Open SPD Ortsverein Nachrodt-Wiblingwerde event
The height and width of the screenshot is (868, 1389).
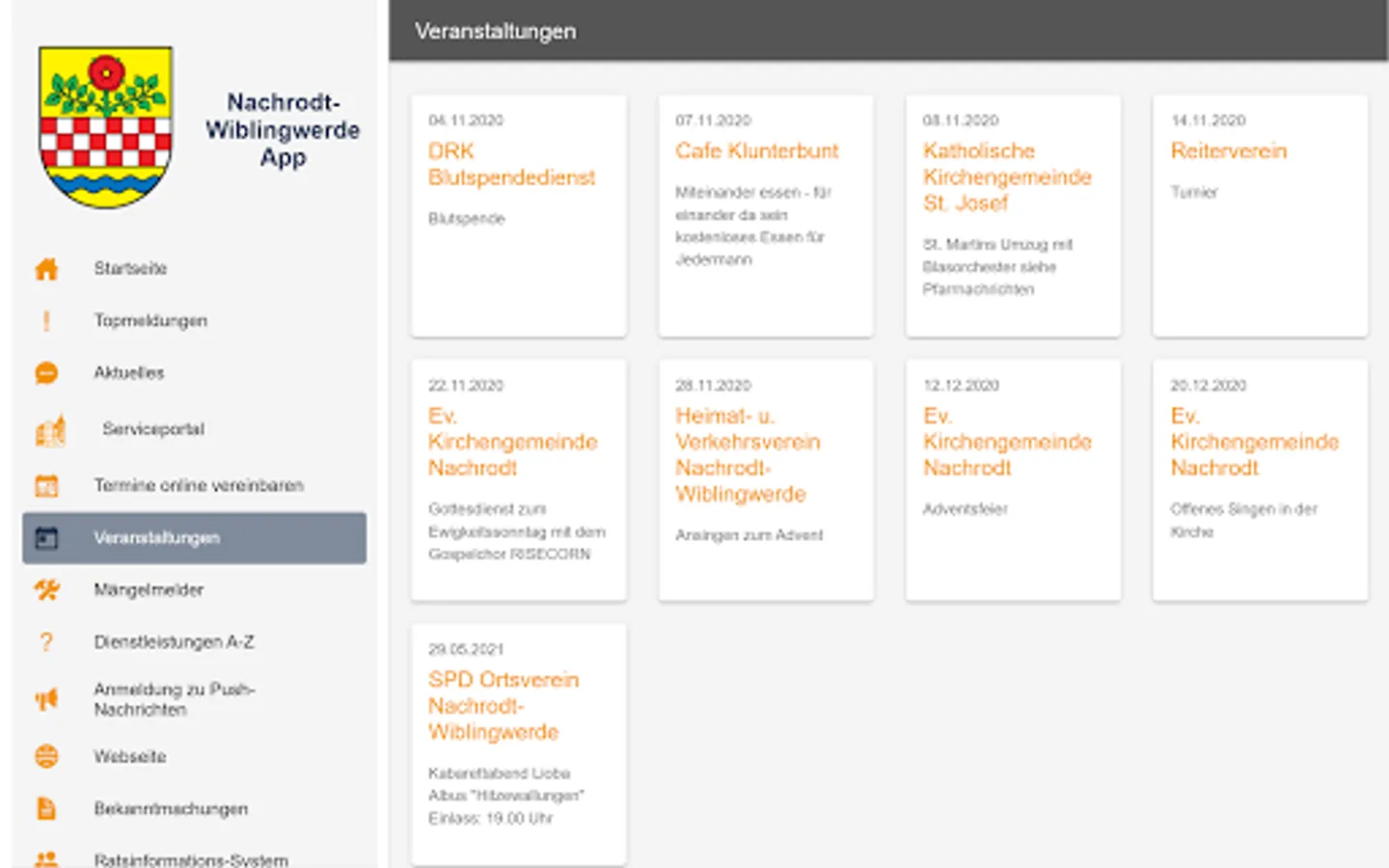click(504, 706)
